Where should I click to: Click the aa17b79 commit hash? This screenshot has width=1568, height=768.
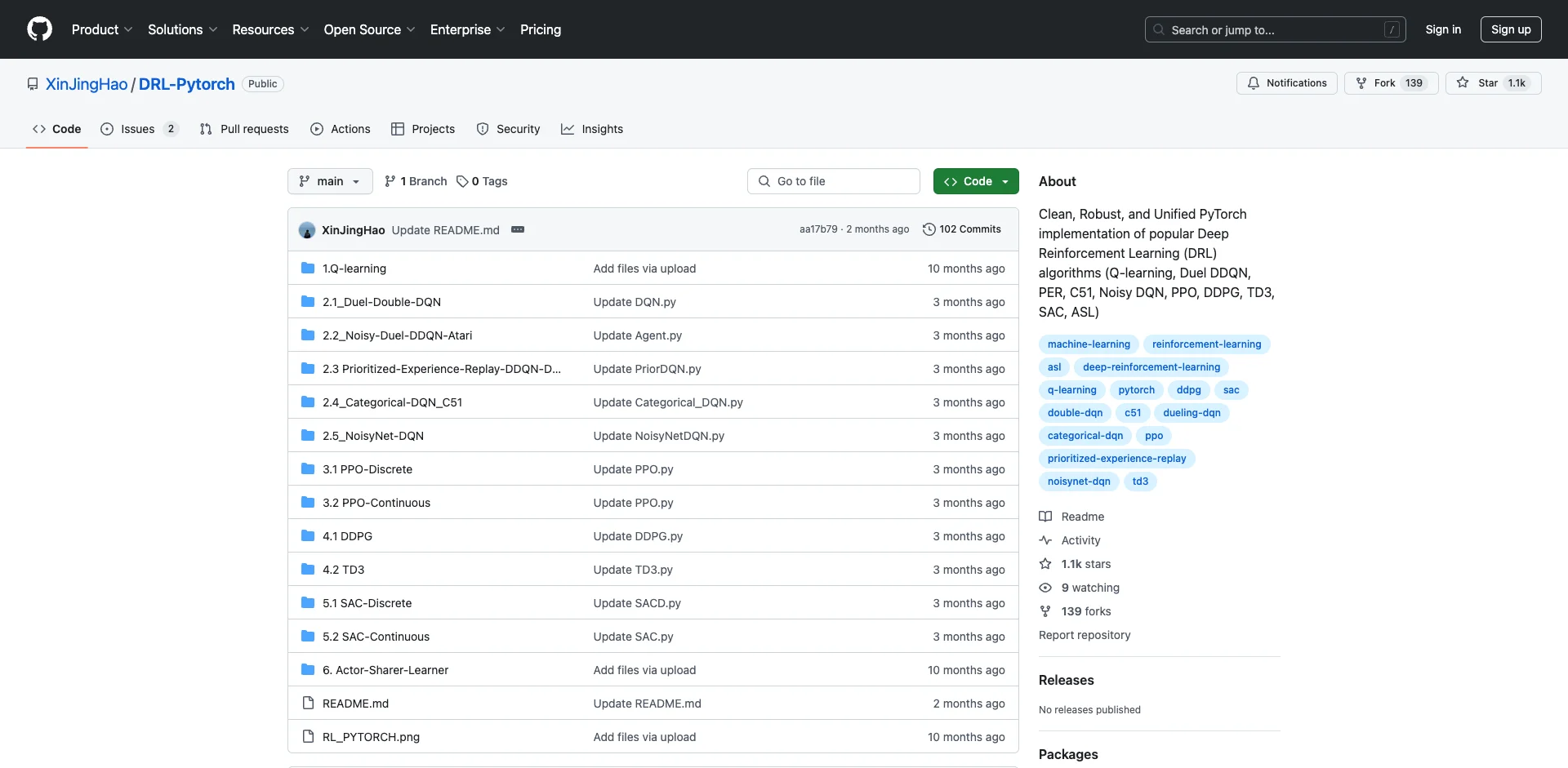click(818, 229)
